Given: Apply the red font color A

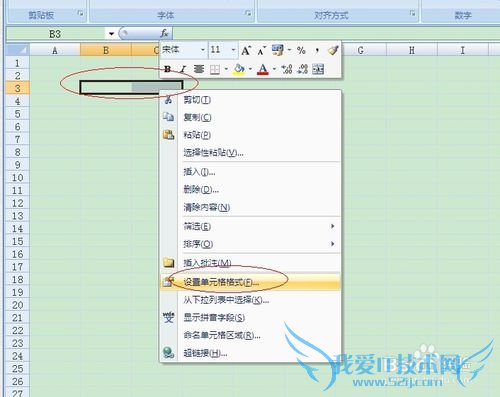Looking at the screenshot, I should (x=263, y=69).
